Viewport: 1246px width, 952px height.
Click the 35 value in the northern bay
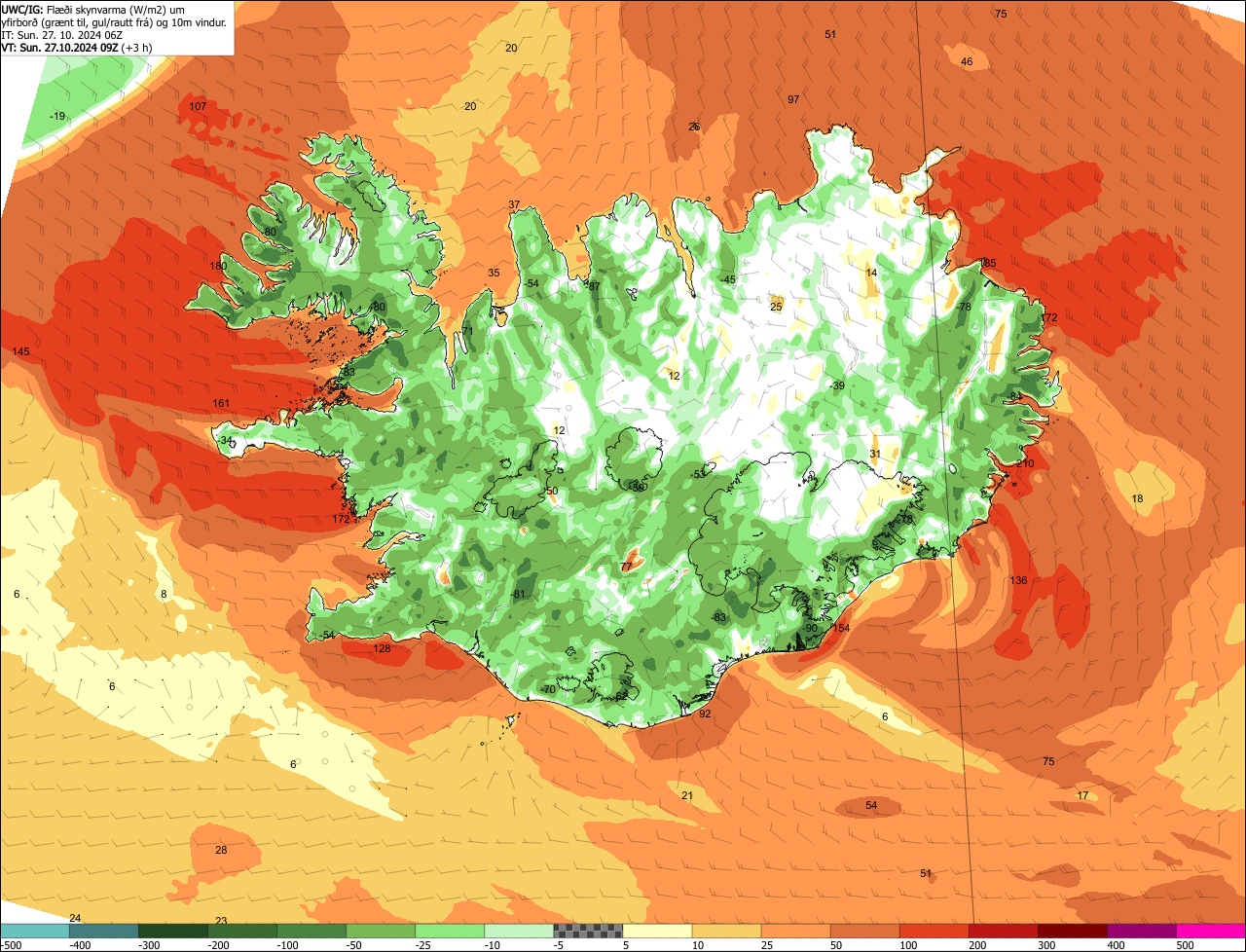[x=494, y=274]
